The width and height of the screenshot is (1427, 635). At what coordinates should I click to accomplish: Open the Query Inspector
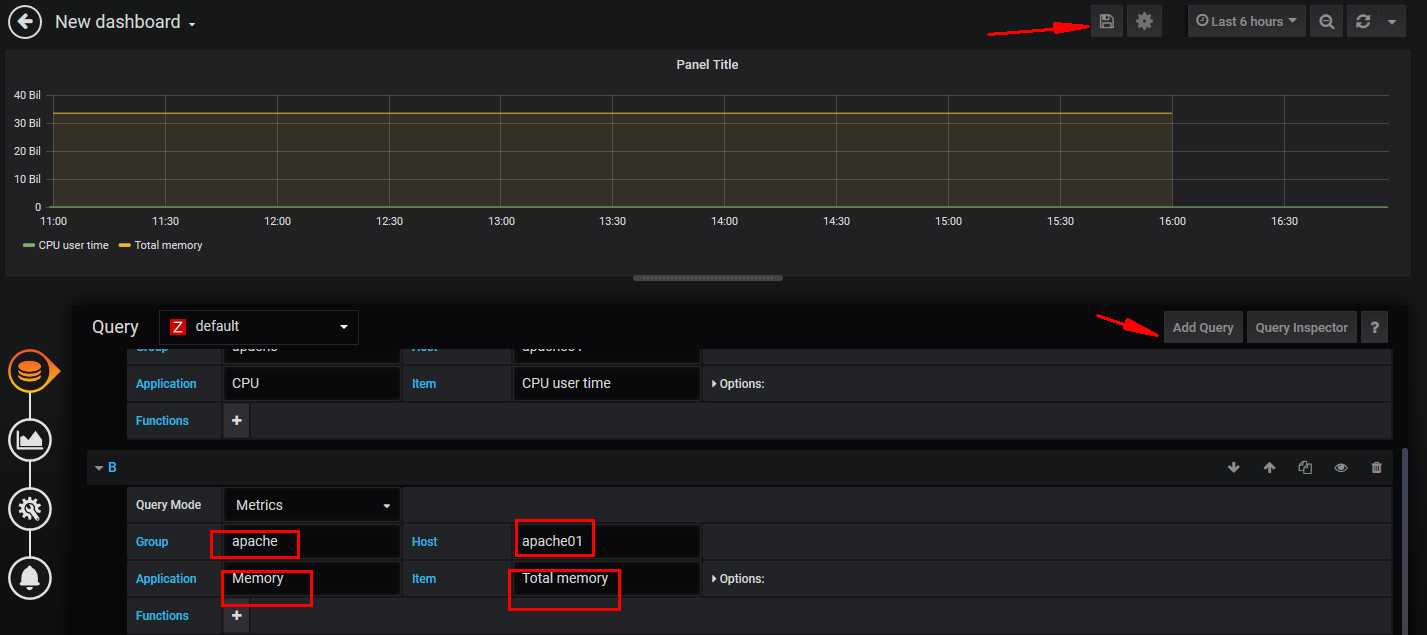click(x=1301, y=328)
